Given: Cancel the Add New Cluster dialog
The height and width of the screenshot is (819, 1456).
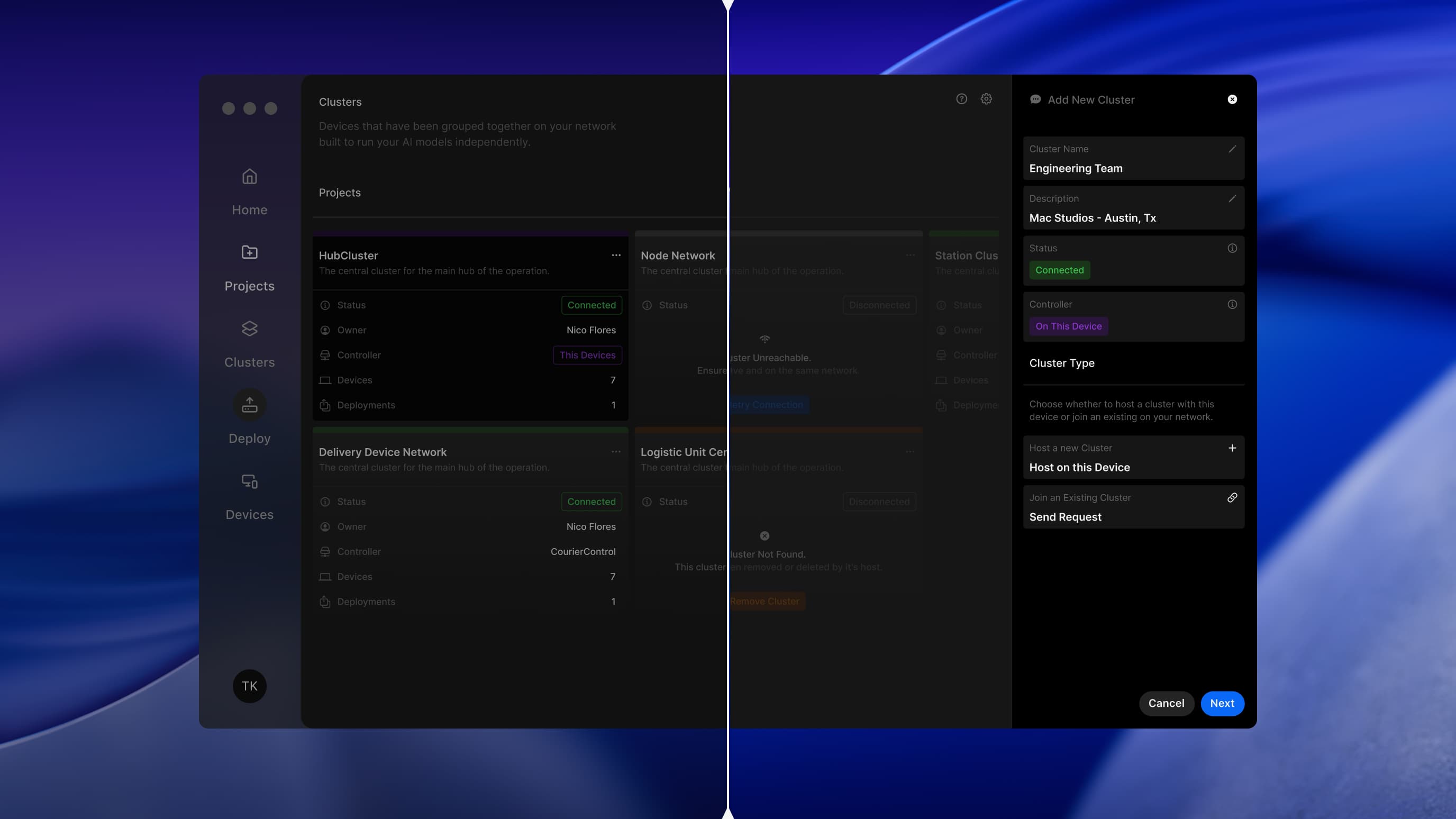Looking at the screenshot, I should click(x=1166, y=703).
